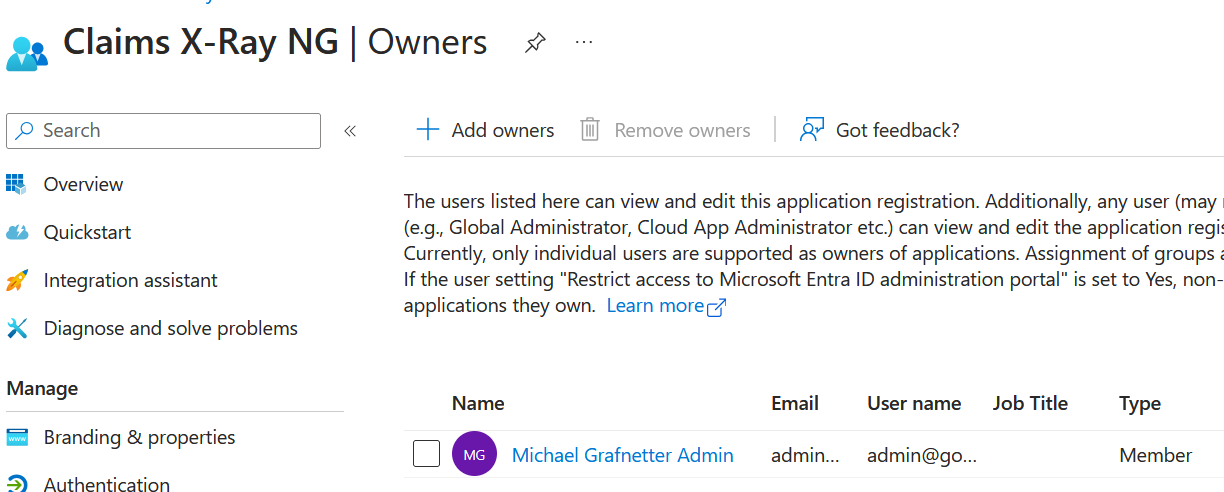Click the MG avatar circle

(x=475, y=454)
